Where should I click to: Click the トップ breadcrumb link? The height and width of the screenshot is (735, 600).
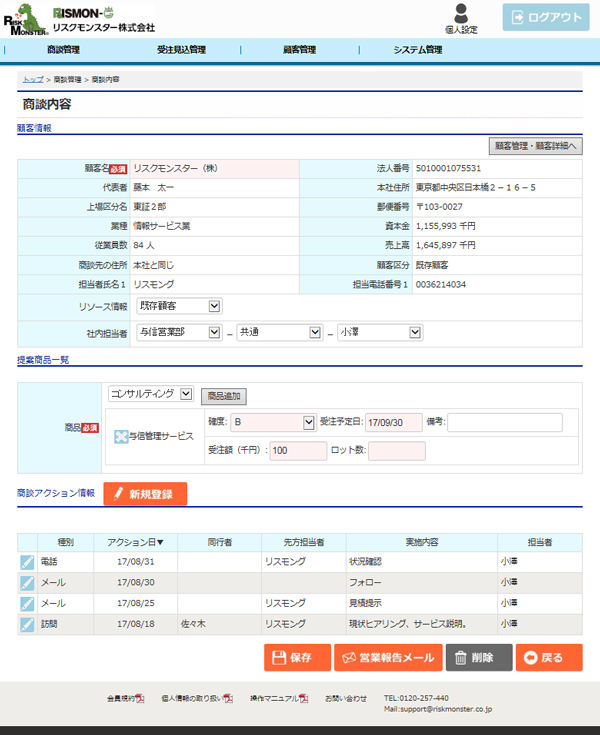click(32, 78)
